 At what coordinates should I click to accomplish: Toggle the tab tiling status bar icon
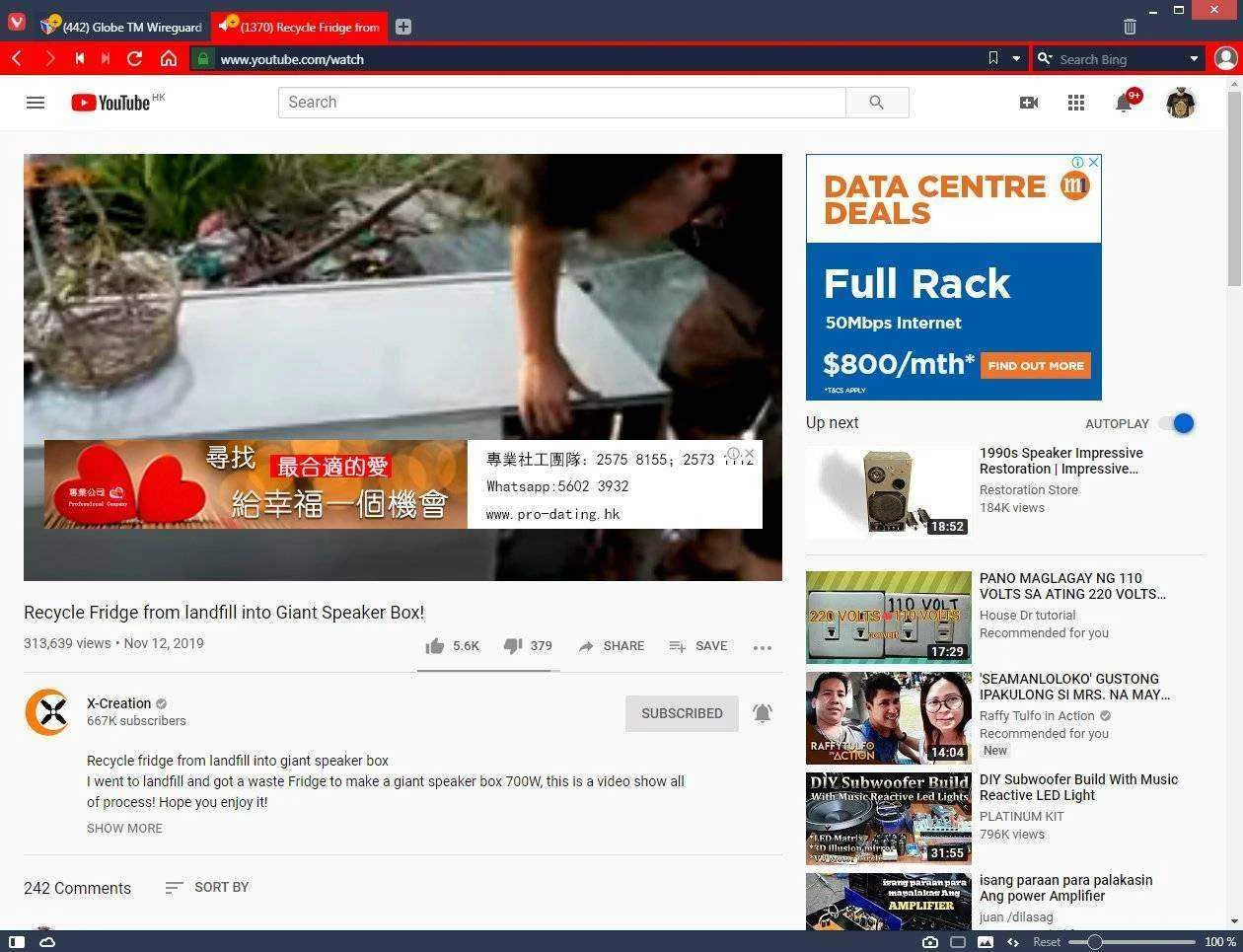click(x=957, y=942)
